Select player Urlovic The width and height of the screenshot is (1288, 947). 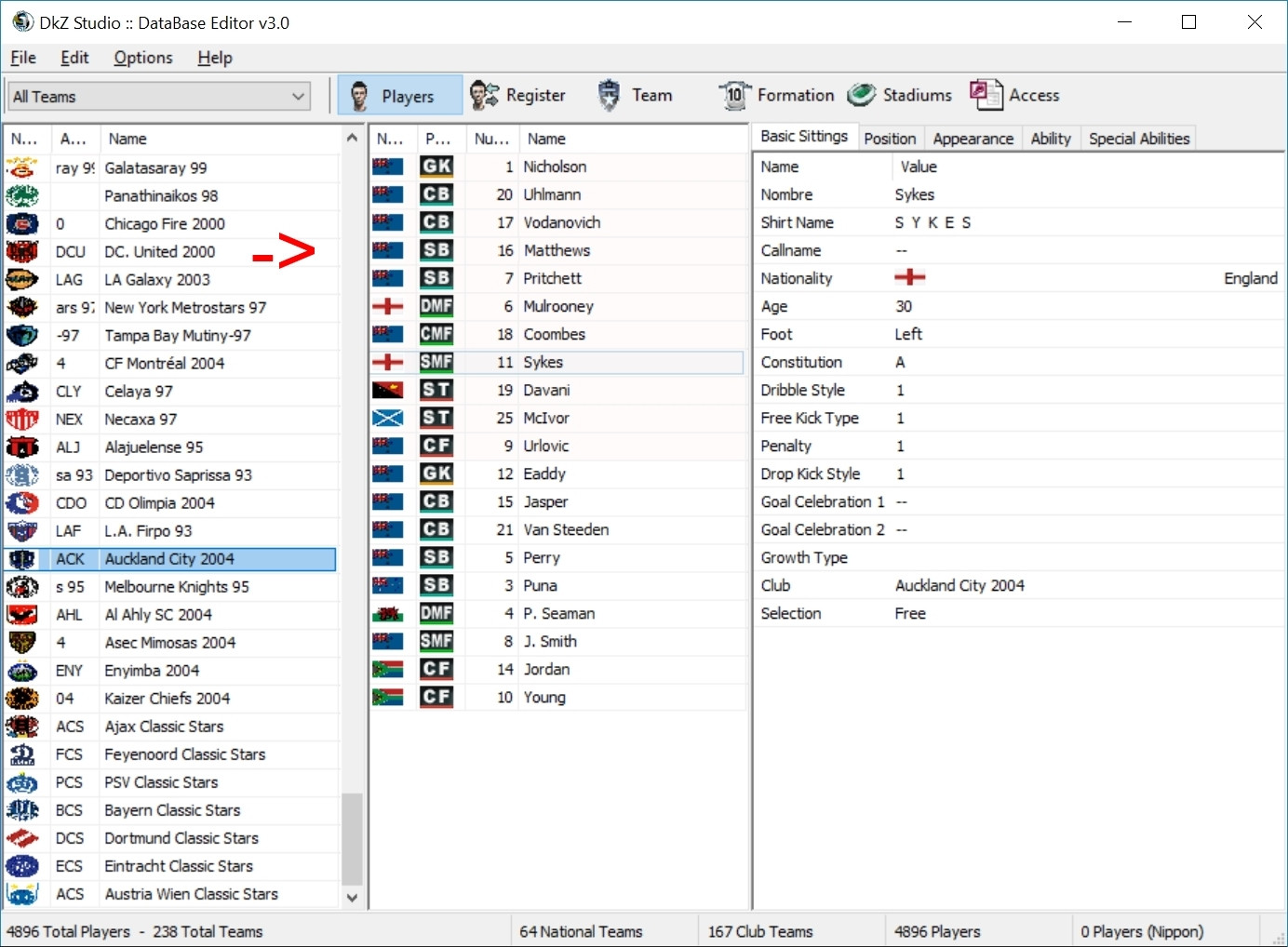click(x=558, y=446)
